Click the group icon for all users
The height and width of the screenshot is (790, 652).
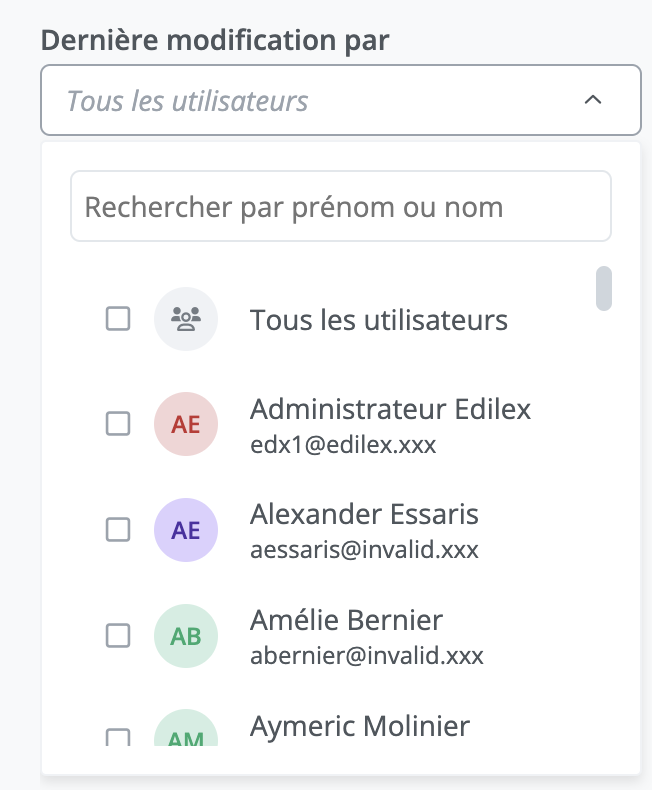(x=186, y=320)
